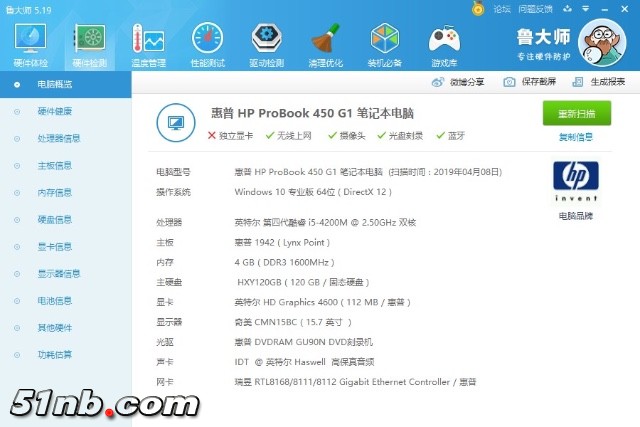Open 功耗估算 sidebar entry
This screenshot has height=427, width=640.
(x=54, y=354)
